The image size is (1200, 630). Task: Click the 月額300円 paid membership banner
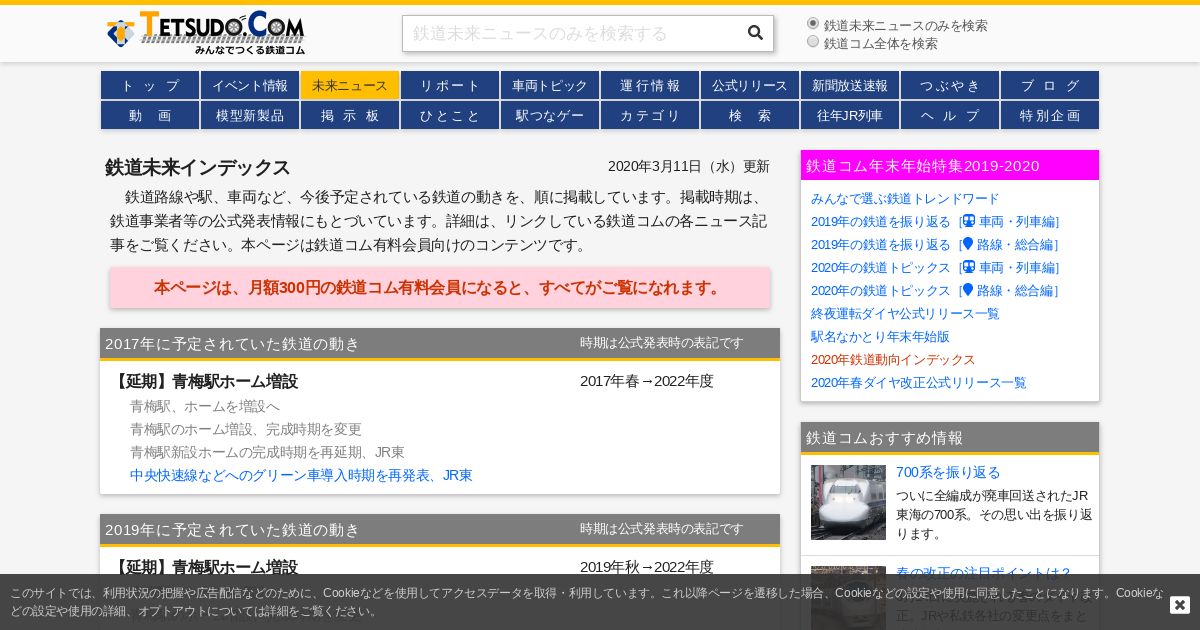[x=440, y=287]
